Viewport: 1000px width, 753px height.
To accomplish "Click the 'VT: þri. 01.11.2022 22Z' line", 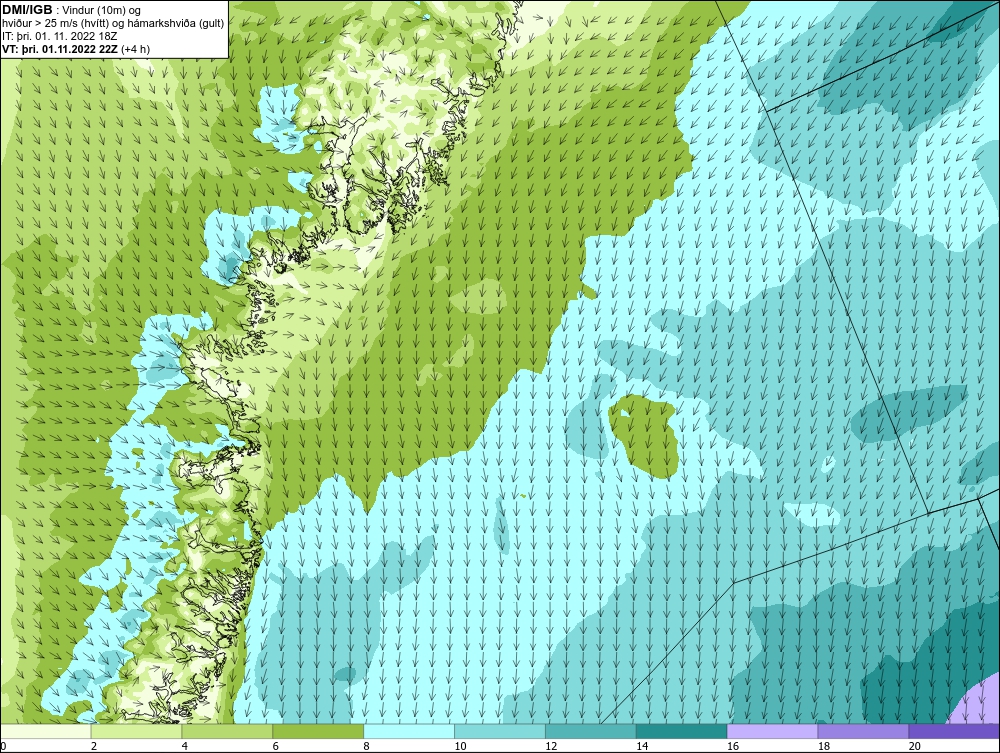I will point(76,49).
